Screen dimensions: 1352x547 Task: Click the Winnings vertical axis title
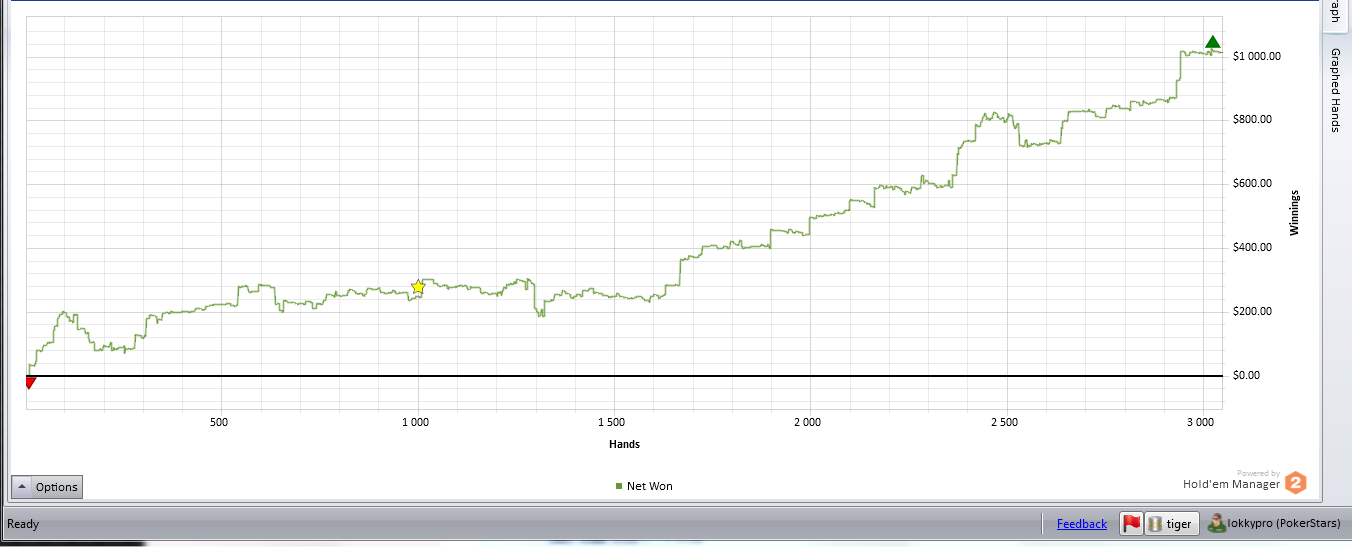tap(1294, 212)
